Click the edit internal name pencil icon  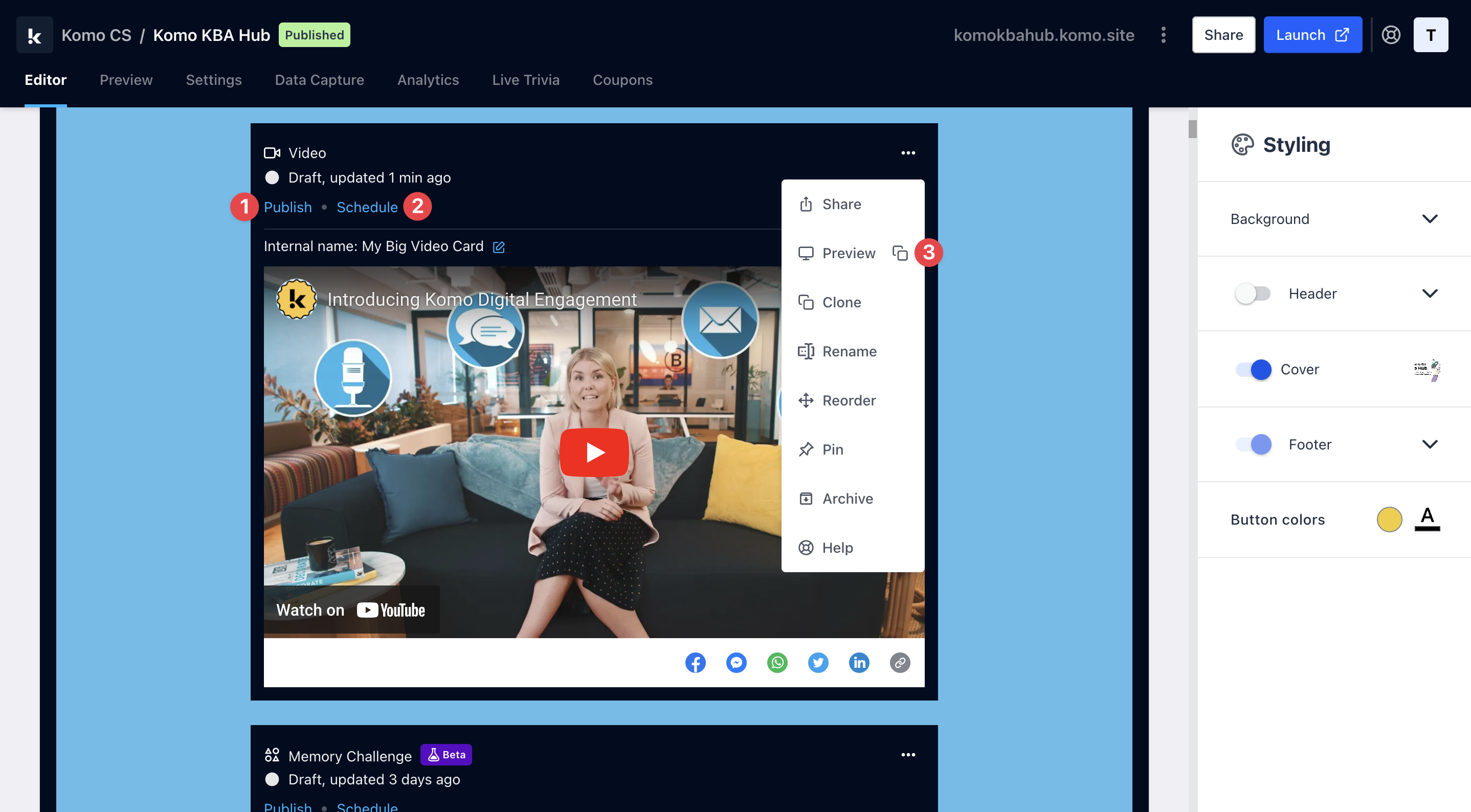pos(499,246)
